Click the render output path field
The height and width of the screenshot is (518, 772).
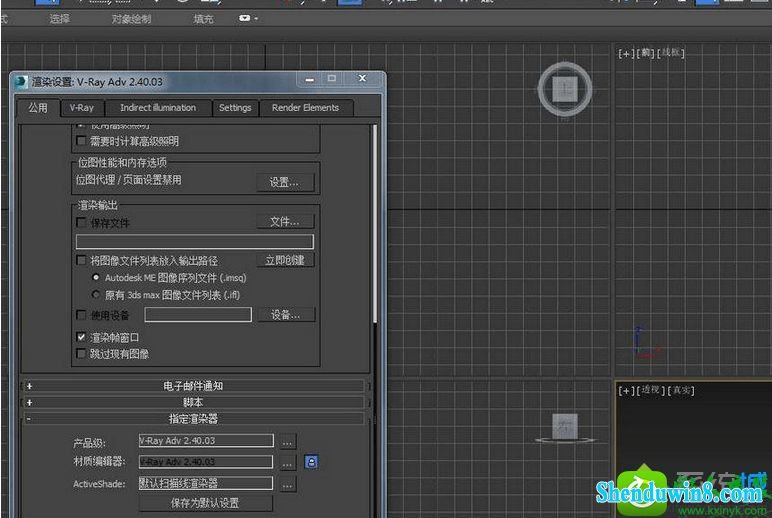point(194,241)
